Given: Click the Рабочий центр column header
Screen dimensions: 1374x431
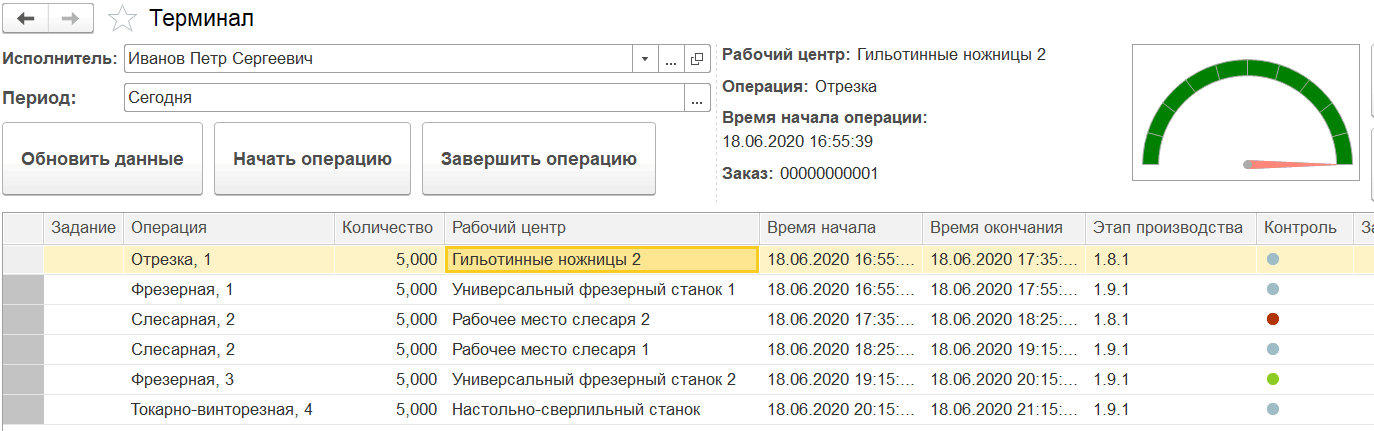Looking at the screenshot, I should (600, 228).
